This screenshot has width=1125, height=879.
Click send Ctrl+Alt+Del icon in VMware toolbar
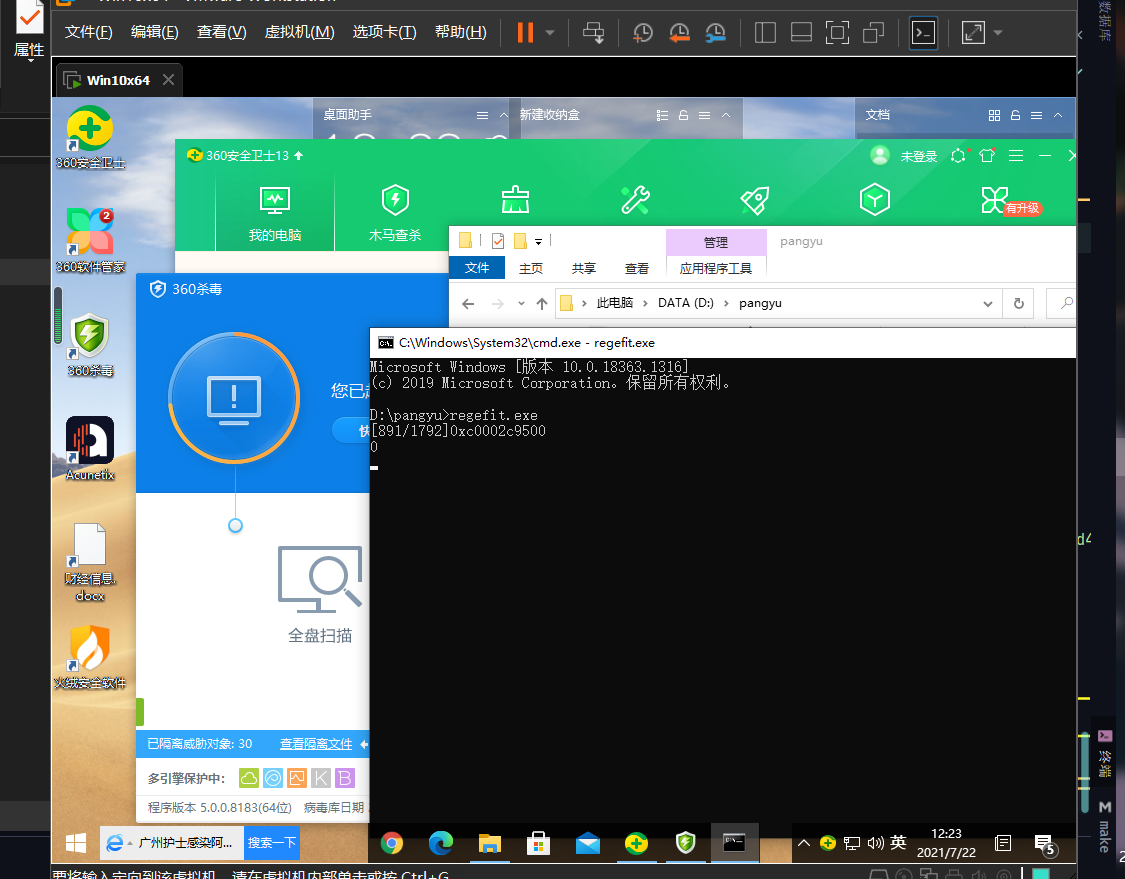coord(593,32)
